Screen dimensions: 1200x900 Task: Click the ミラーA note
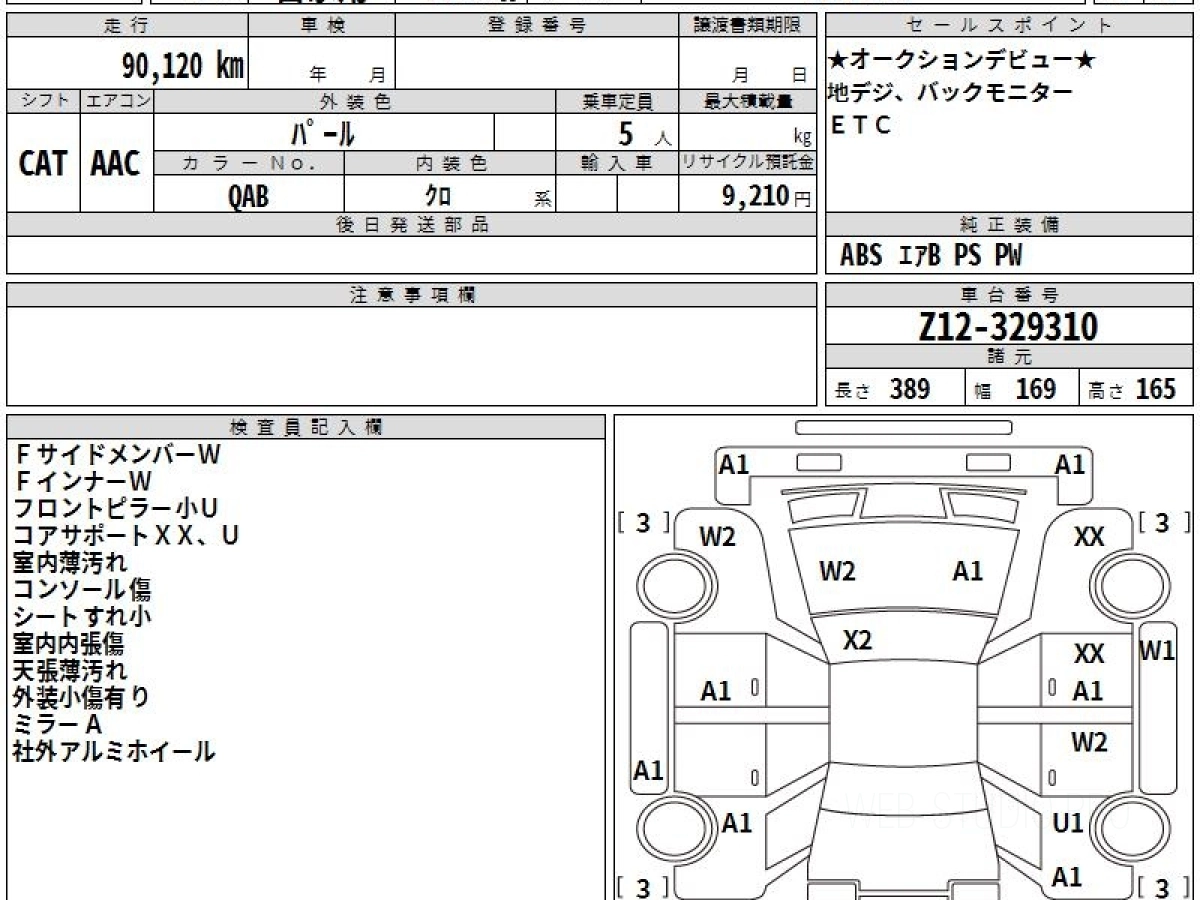pyautogui.click(x=58, y=725)
